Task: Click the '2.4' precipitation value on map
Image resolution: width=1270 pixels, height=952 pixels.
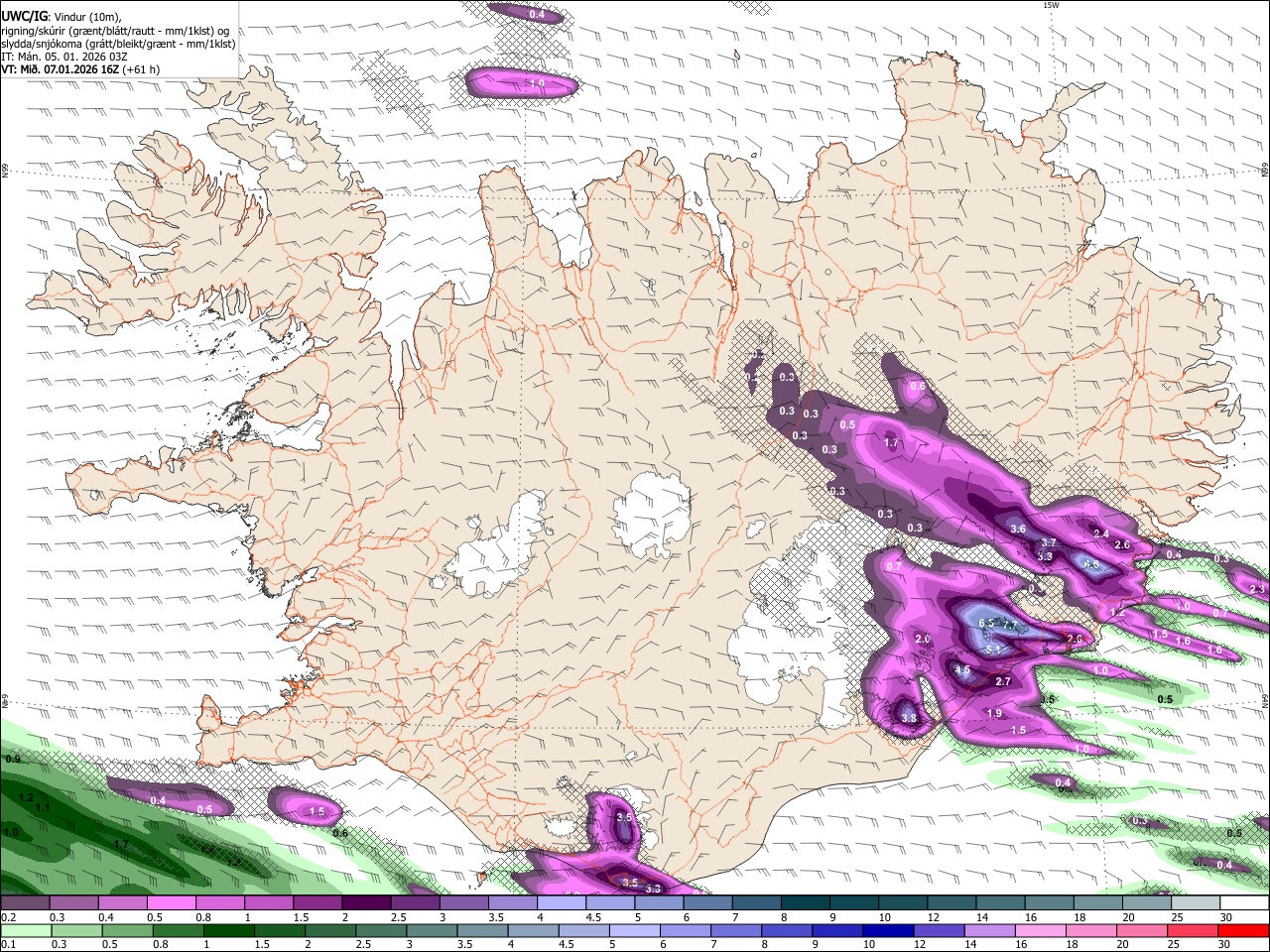Action: coord(1100,534)
